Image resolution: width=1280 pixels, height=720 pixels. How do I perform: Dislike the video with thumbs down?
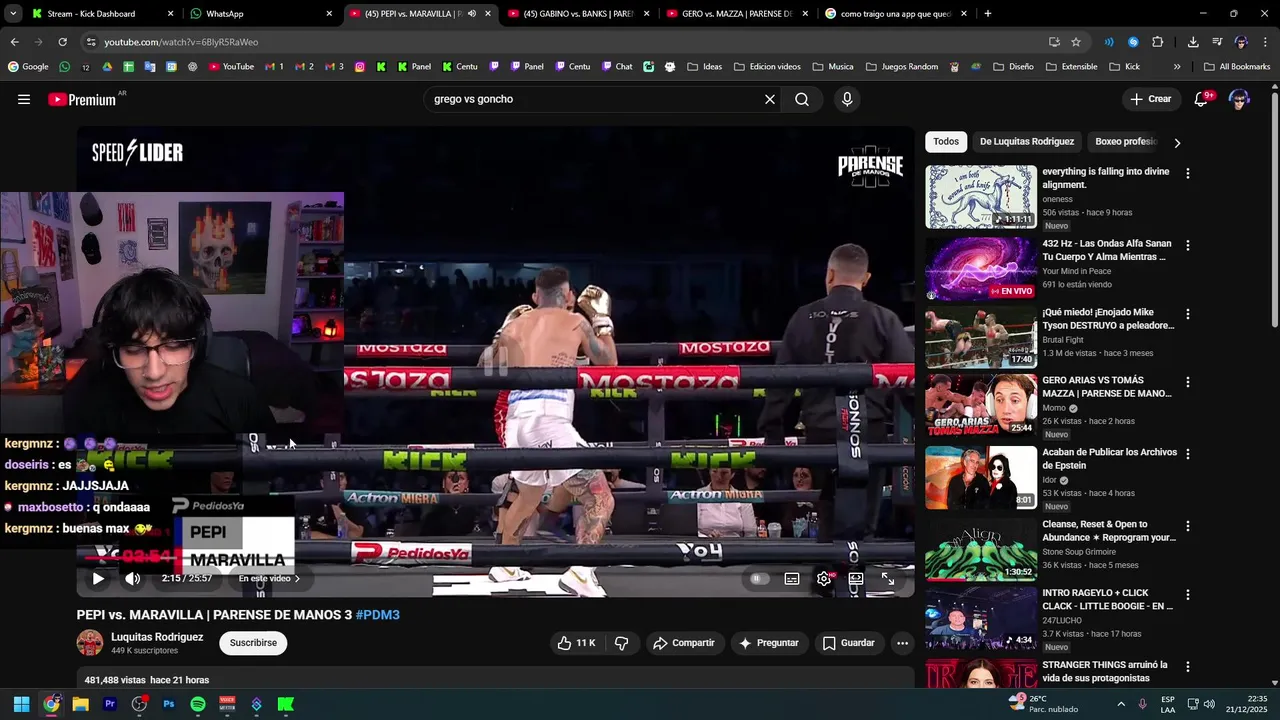pyautogui.click(x=621, y=643)
